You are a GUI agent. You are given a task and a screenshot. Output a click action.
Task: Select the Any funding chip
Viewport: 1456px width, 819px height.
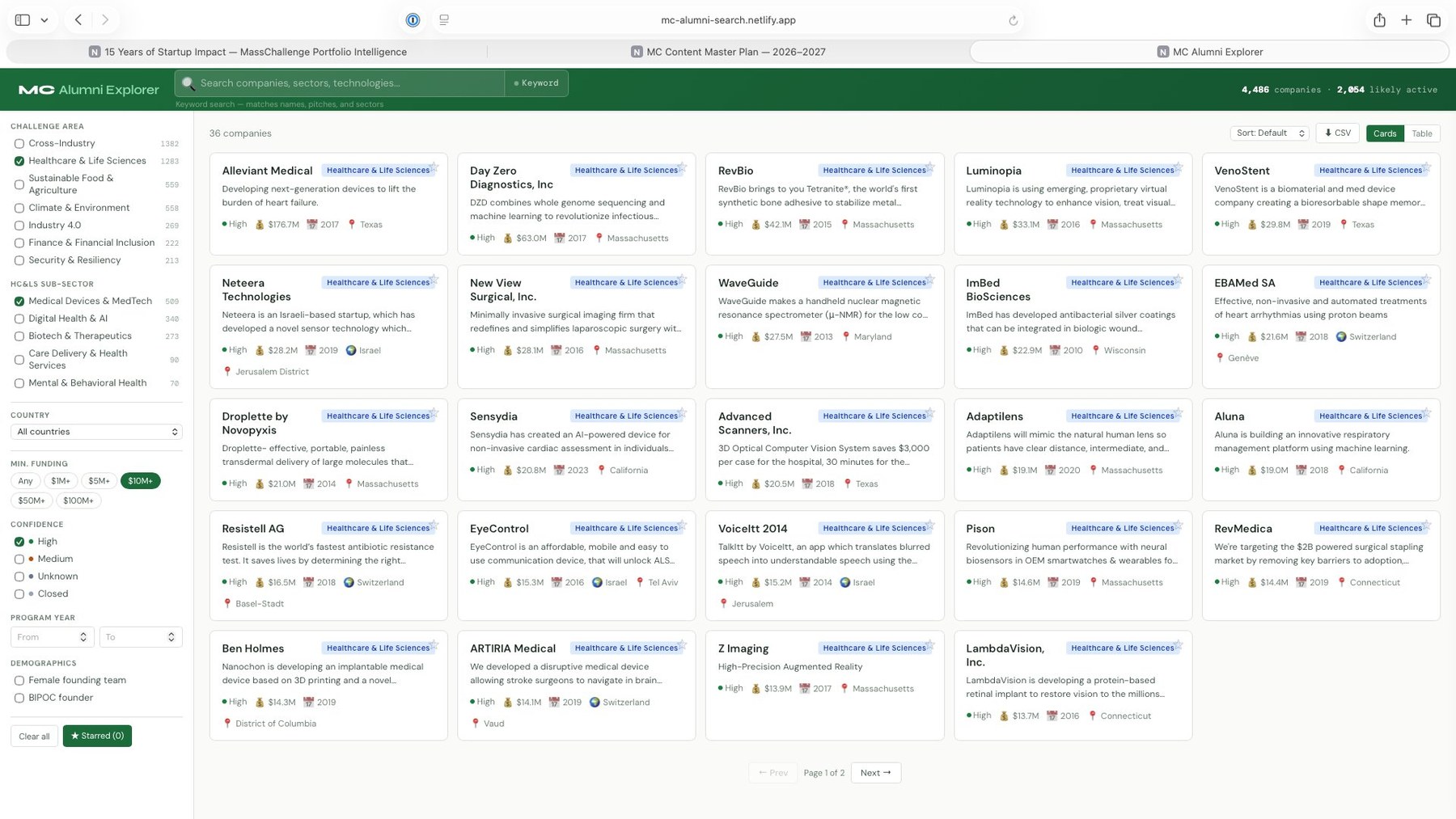coord(26,481)
